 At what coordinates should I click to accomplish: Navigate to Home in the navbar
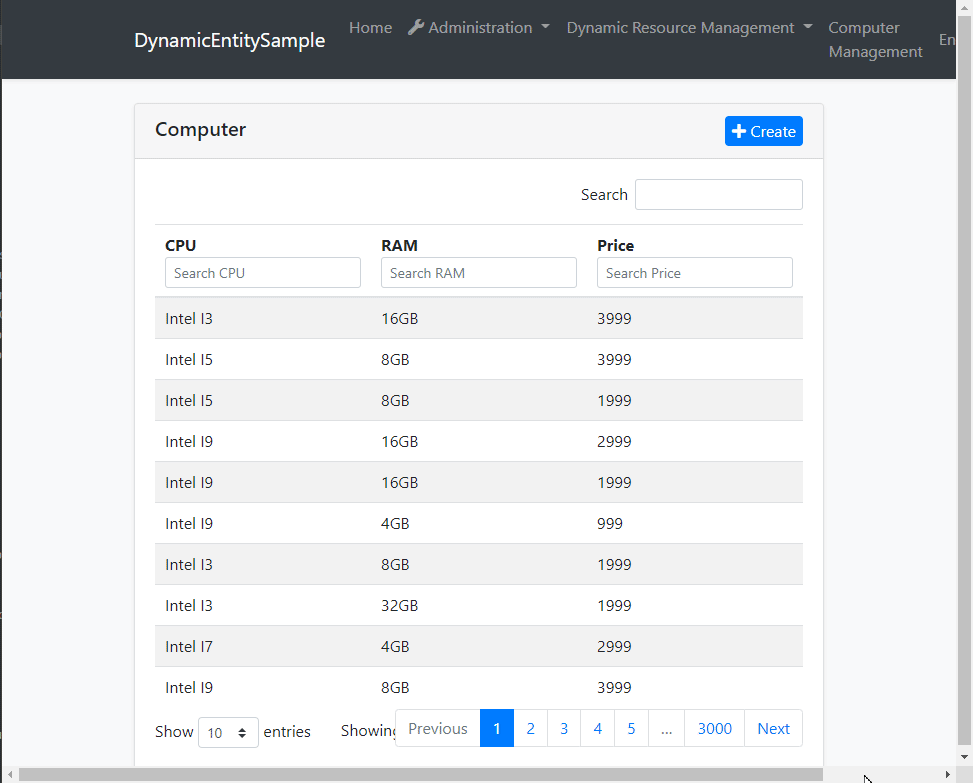click(370, 27)
